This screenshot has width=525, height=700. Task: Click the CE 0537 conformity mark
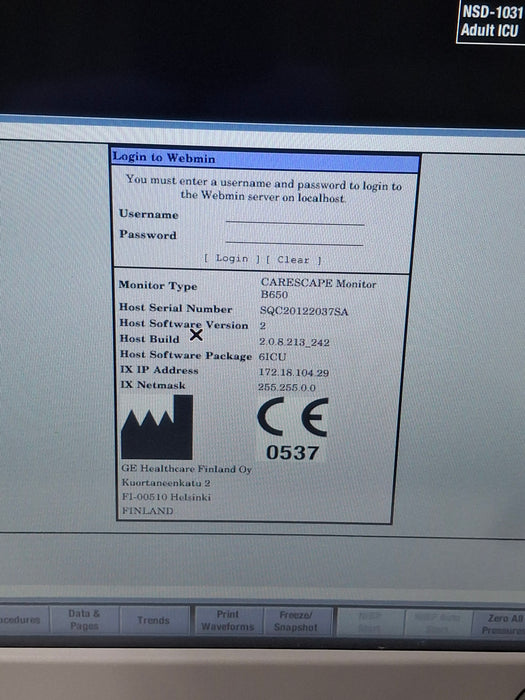(x=292, y=429)
